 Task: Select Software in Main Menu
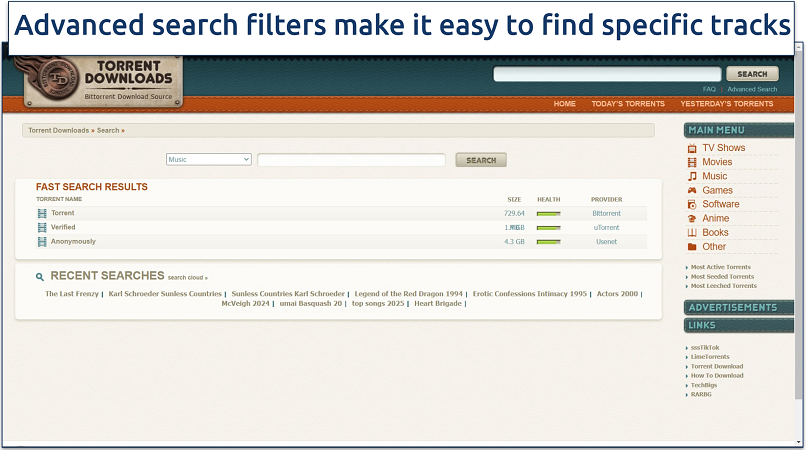[x=721, y=204]
